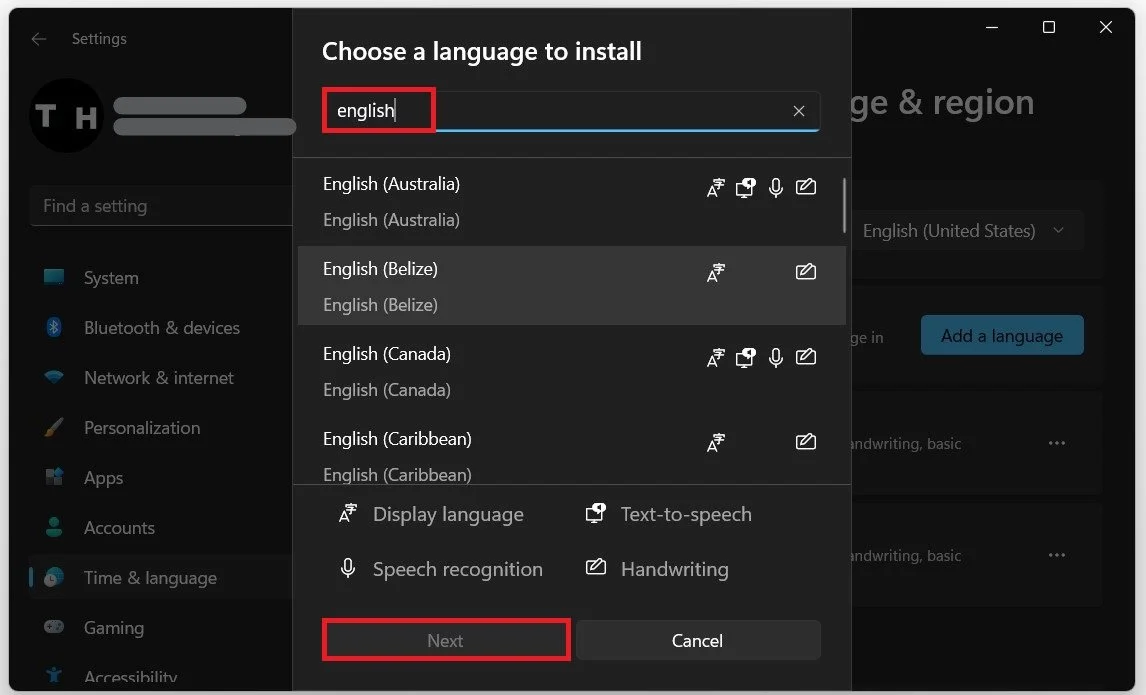Click the Next button
Image resolution: width=1146 pixels, height=695 pixels.
[x=445, y=640]
